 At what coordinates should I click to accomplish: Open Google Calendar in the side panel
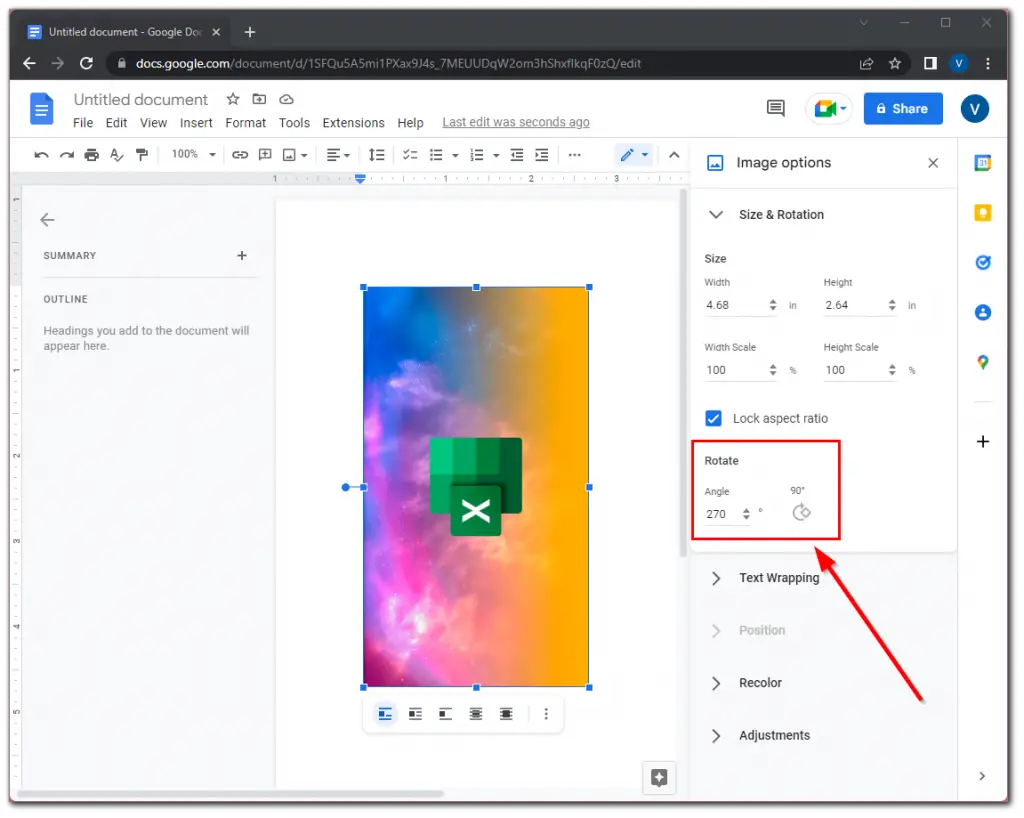982,162
